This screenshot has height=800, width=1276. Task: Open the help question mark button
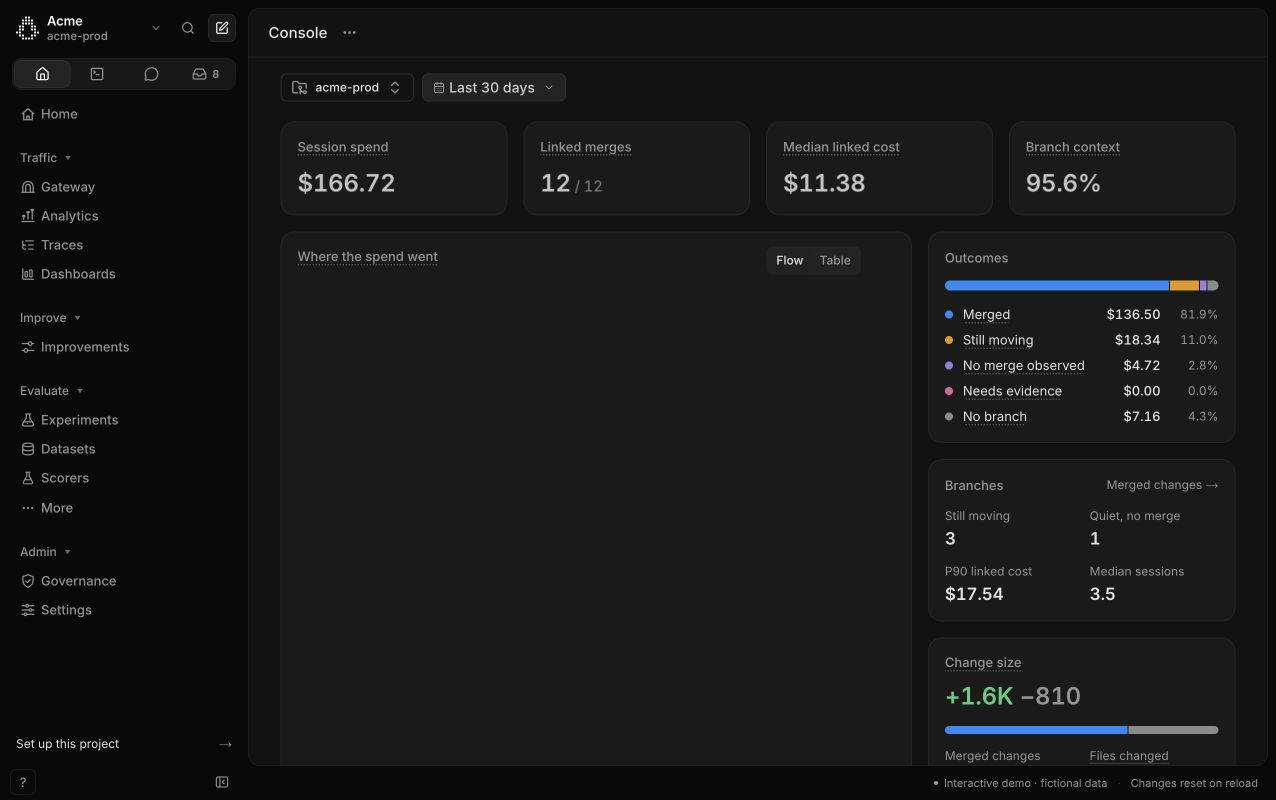tap(22, 783)
